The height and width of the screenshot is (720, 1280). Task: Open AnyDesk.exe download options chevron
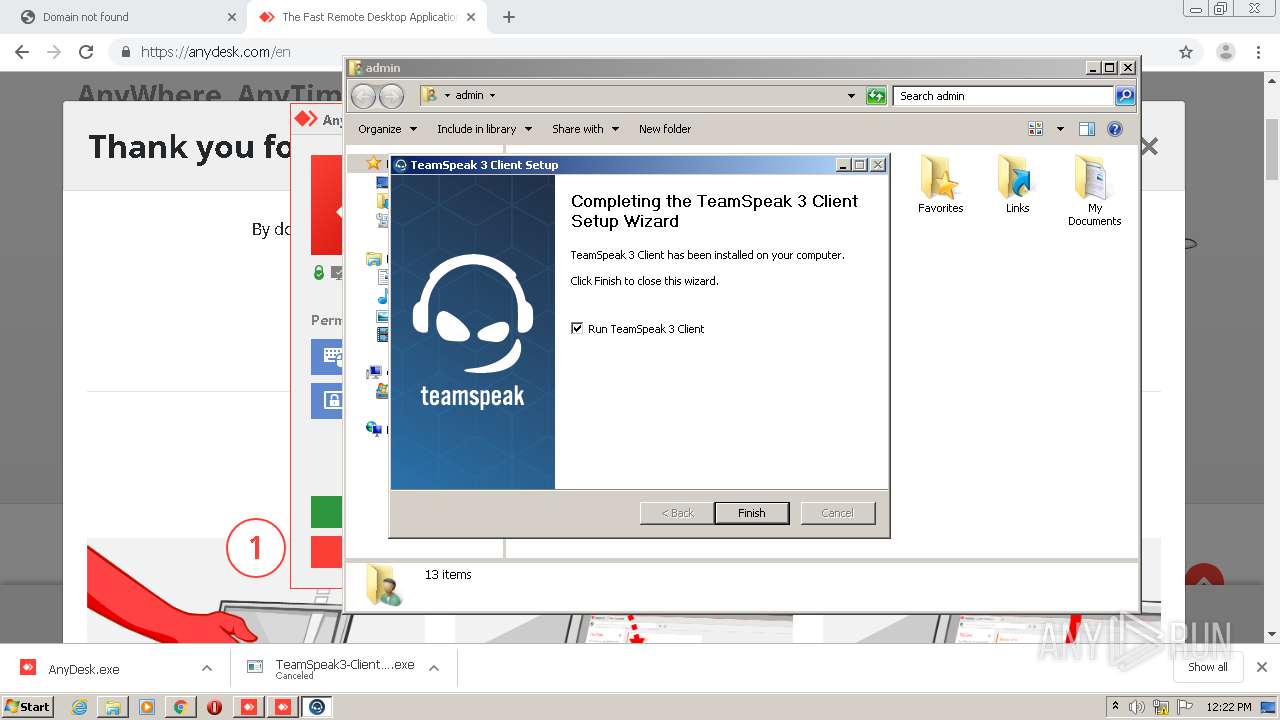pyautogui.click(x=207, y=668)
